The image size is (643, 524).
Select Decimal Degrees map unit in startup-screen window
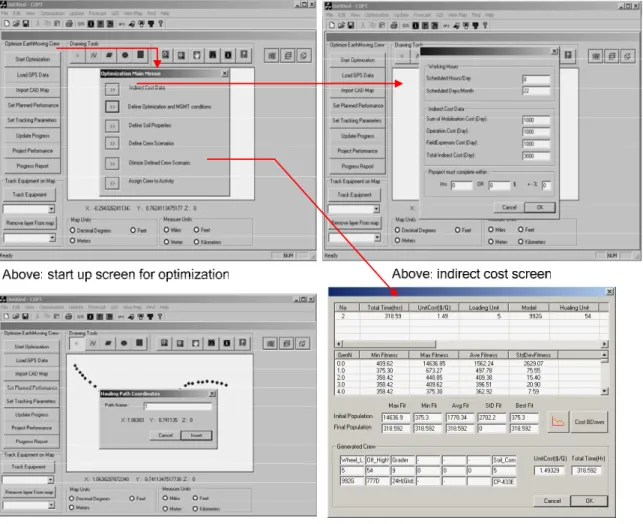tap(73, 230)
